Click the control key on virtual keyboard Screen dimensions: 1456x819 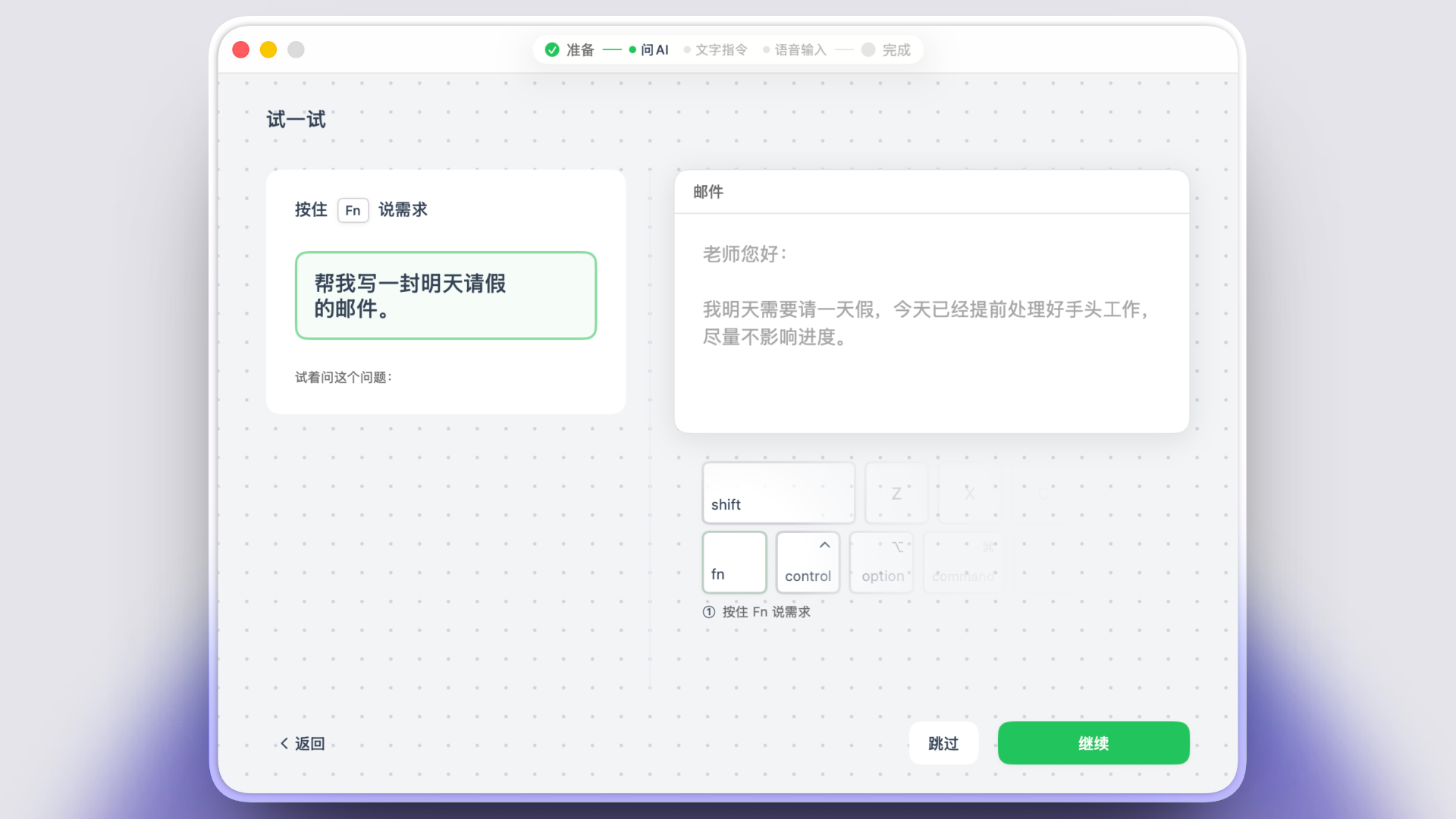(808, 562)
